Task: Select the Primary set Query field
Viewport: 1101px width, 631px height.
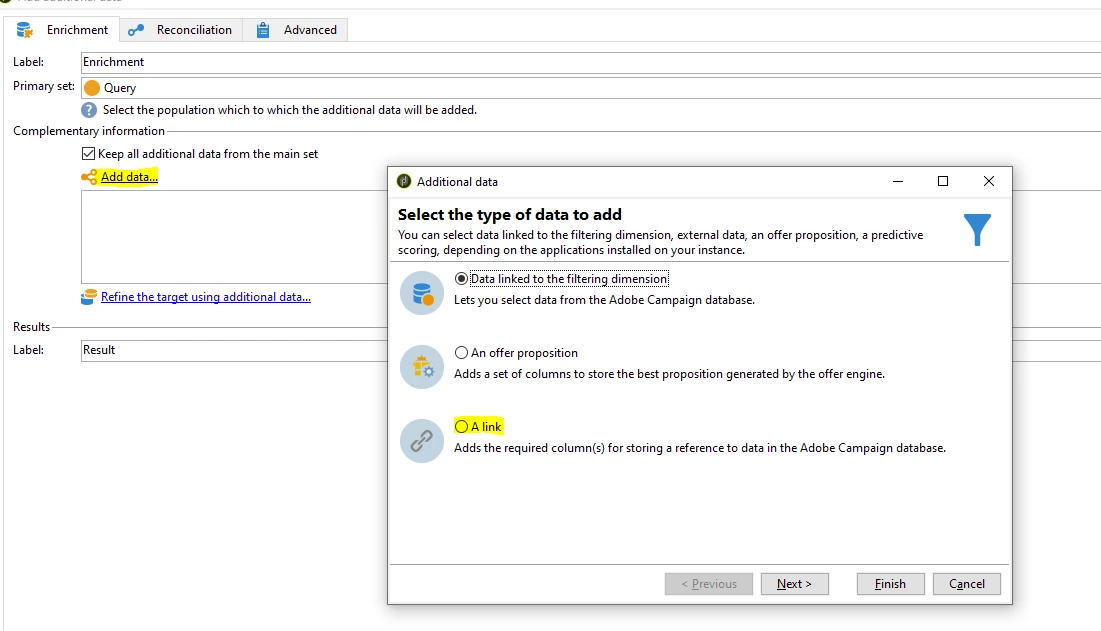Action: click(591, 88)
